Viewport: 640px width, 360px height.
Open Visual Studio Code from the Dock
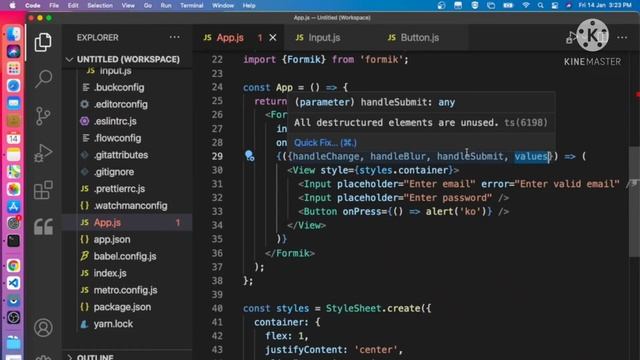[13, 283]
